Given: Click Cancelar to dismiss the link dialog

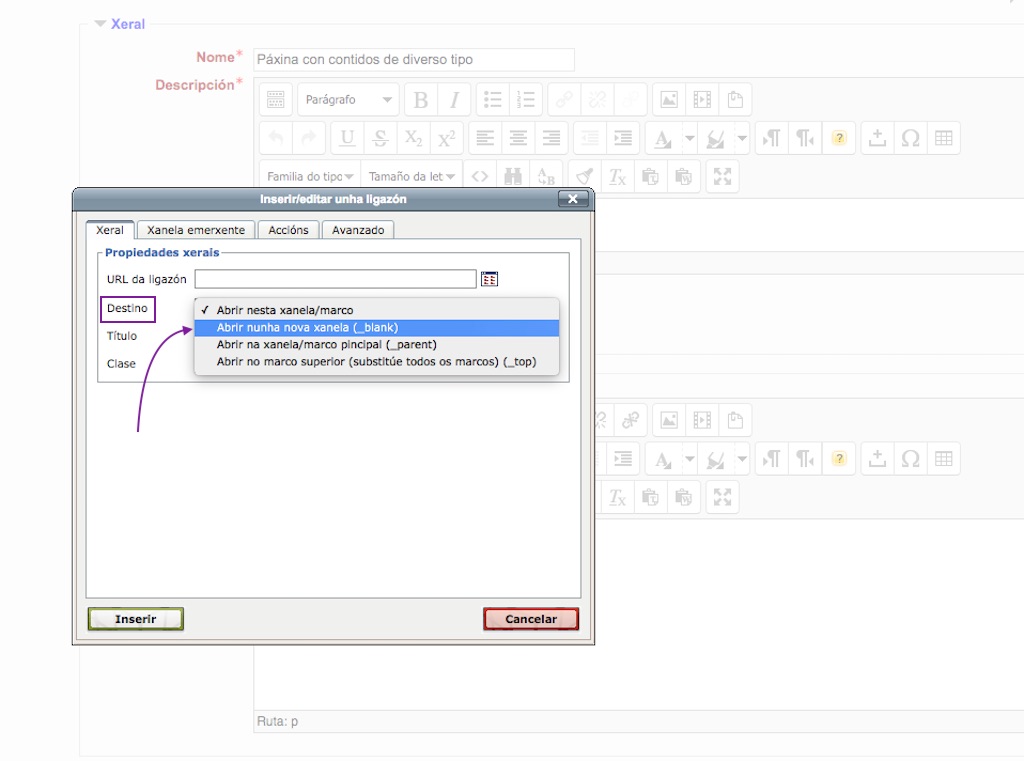Looking at the screenshot, I should [x=530, y=619].
